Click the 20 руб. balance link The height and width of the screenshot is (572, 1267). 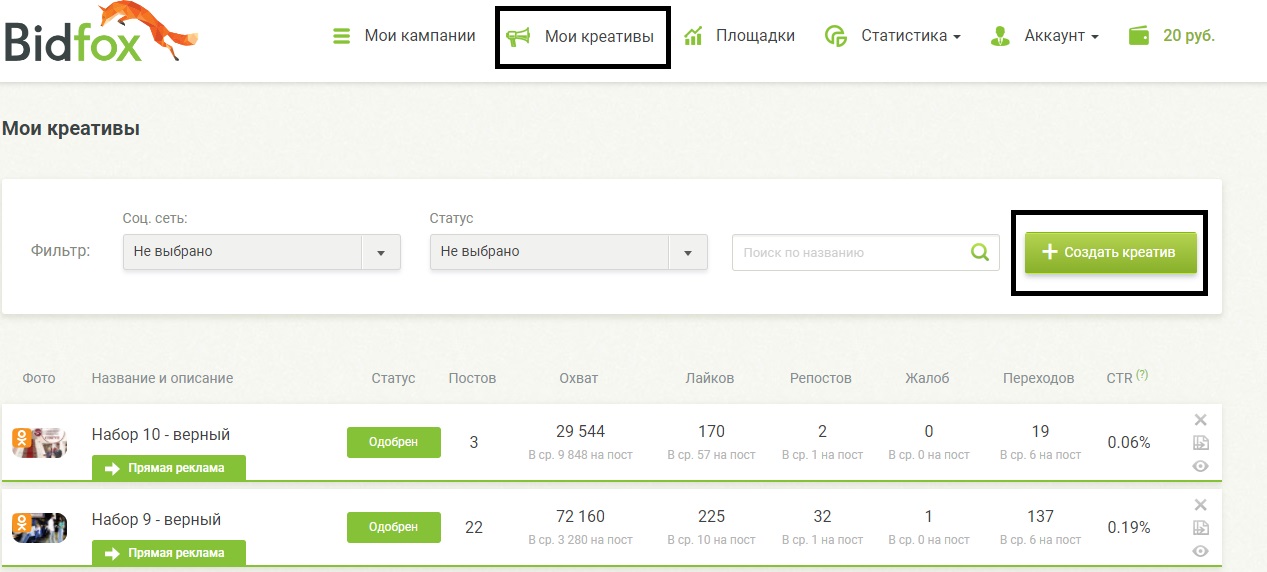point(1189,36)
